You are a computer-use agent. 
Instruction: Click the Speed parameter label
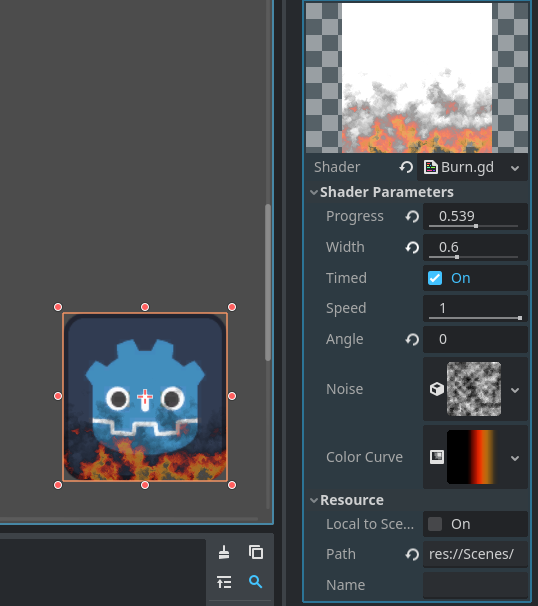[346, 308]
